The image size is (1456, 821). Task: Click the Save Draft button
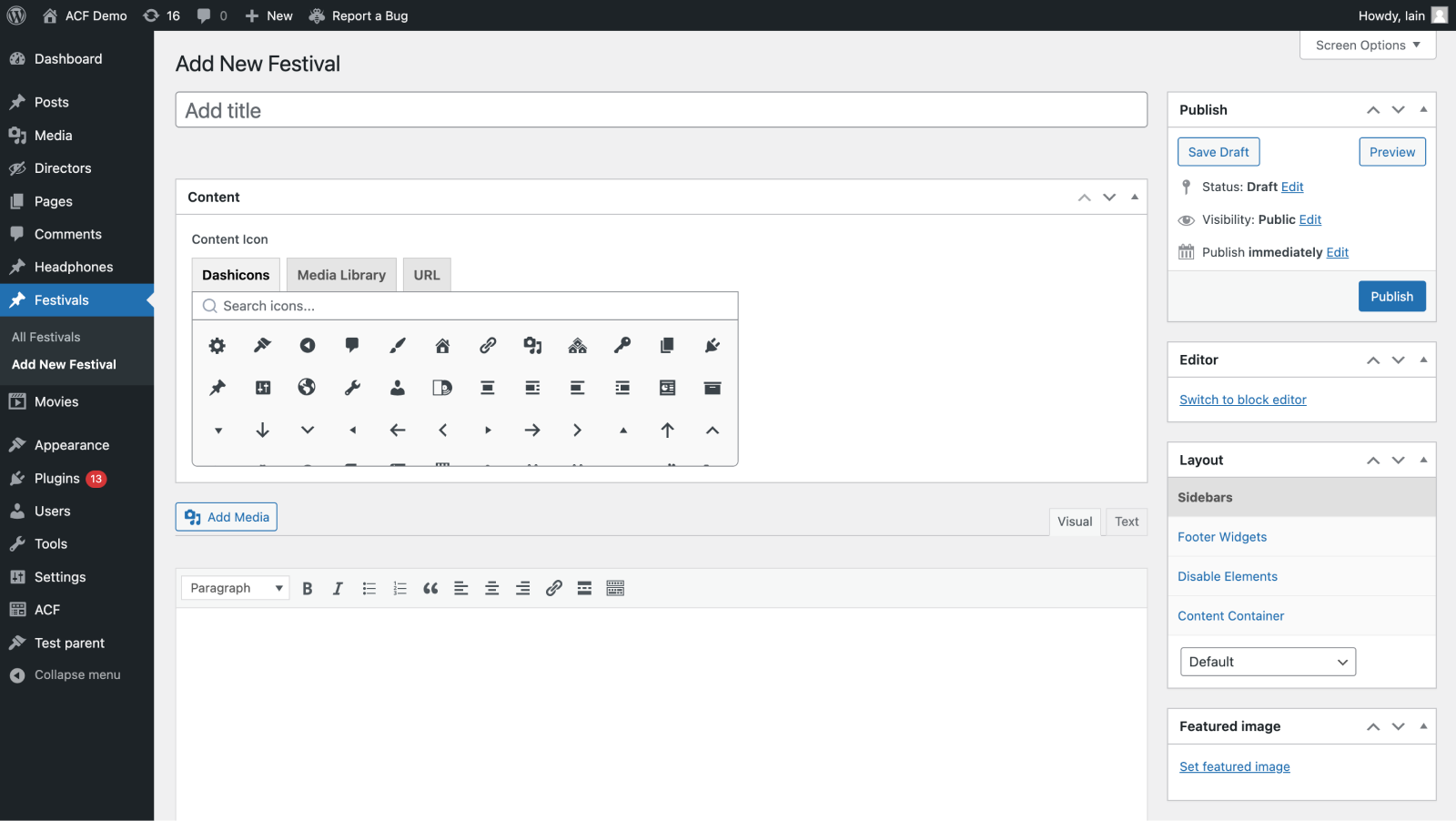coord(1218,151)
